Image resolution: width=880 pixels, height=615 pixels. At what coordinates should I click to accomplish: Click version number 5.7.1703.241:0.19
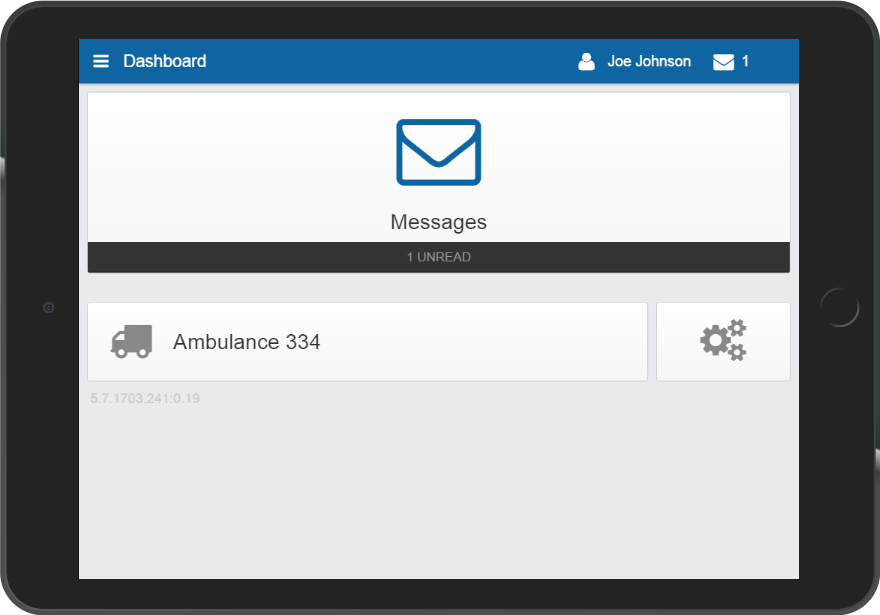[145, 398]
